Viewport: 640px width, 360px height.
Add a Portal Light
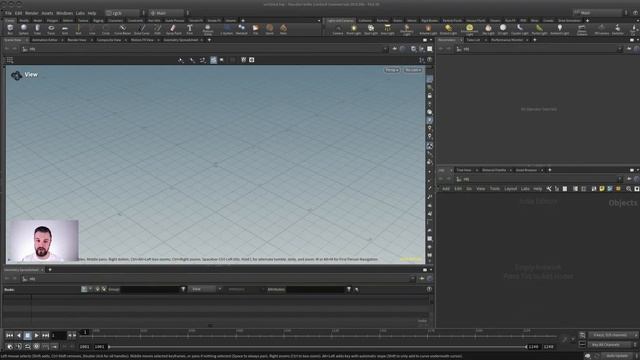539,29
